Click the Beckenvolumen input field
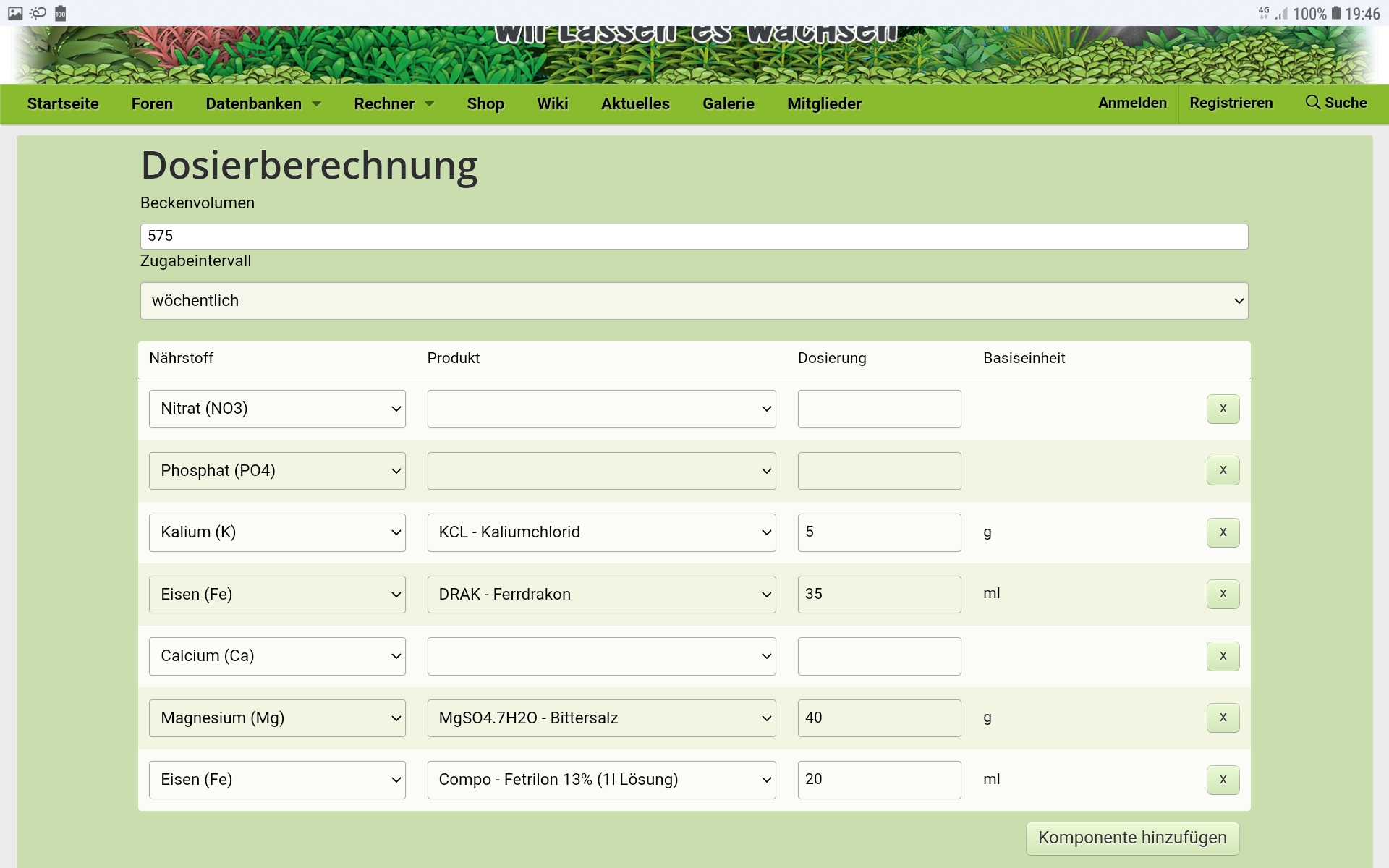The image size is (1389, 868). (x=694, y=236)
